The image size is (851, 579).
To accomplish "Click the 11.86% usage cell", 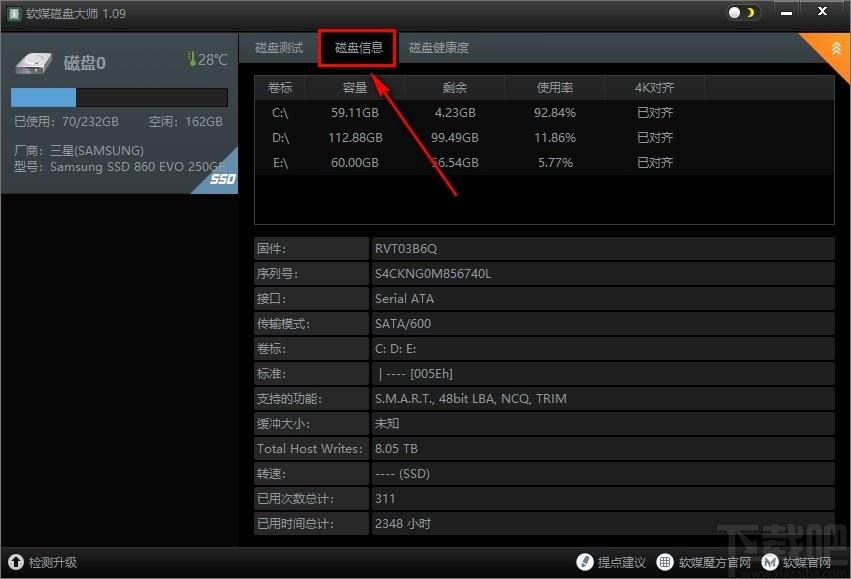I will (555, 138).
